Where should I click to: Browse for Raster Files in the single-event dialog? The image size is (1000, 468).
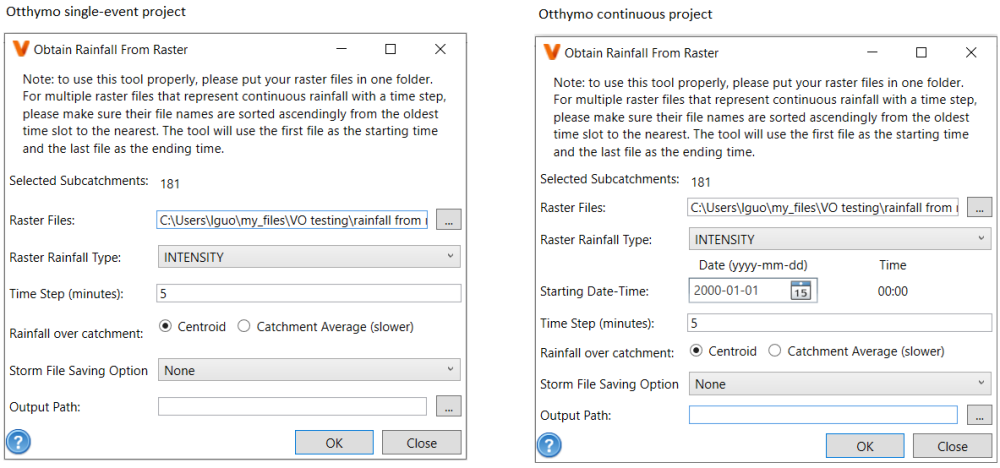tap(449, 220)
